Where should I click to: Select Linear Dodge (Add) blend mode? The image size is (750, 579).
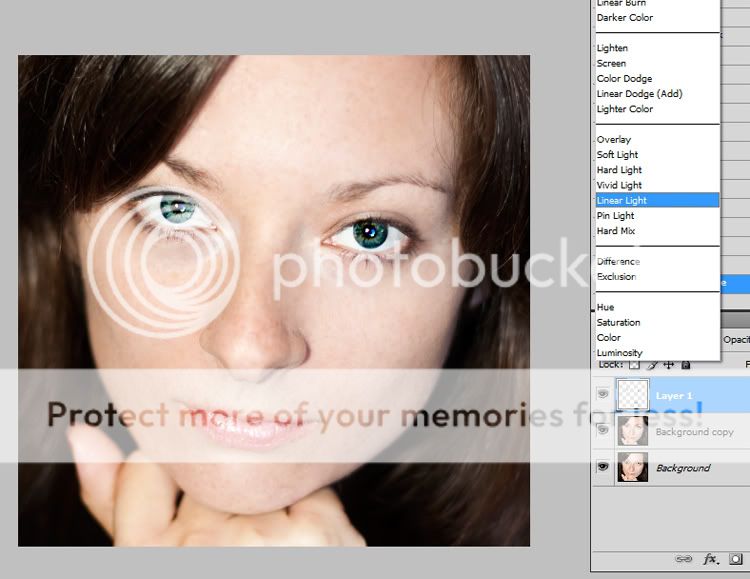click(x=640, y=94)
